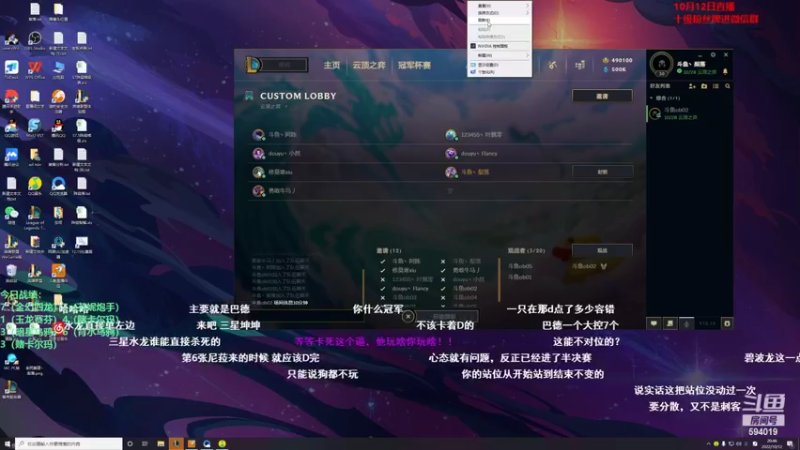Open the 冠军杯赛 tab

pos(414,65)
